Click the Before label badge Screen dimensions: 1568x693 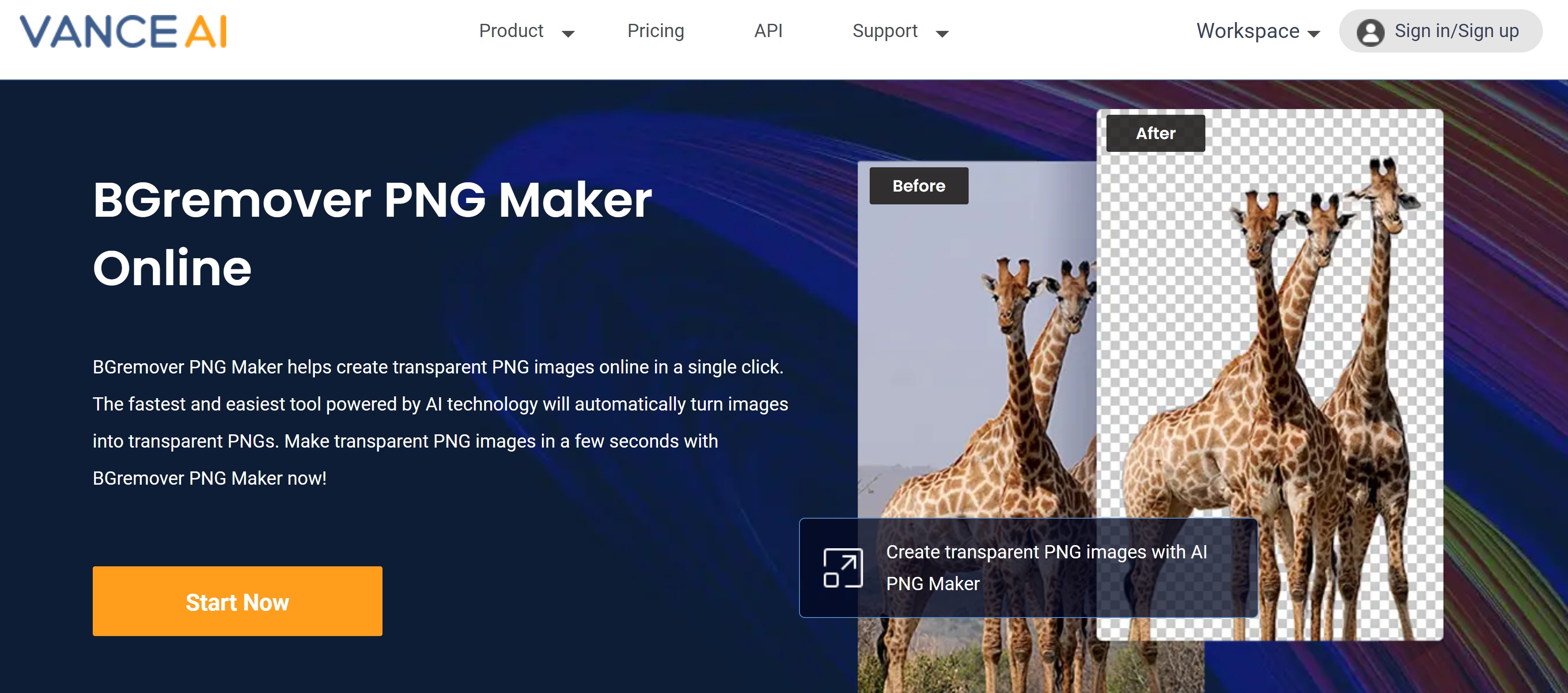click(x=919, y=185)
